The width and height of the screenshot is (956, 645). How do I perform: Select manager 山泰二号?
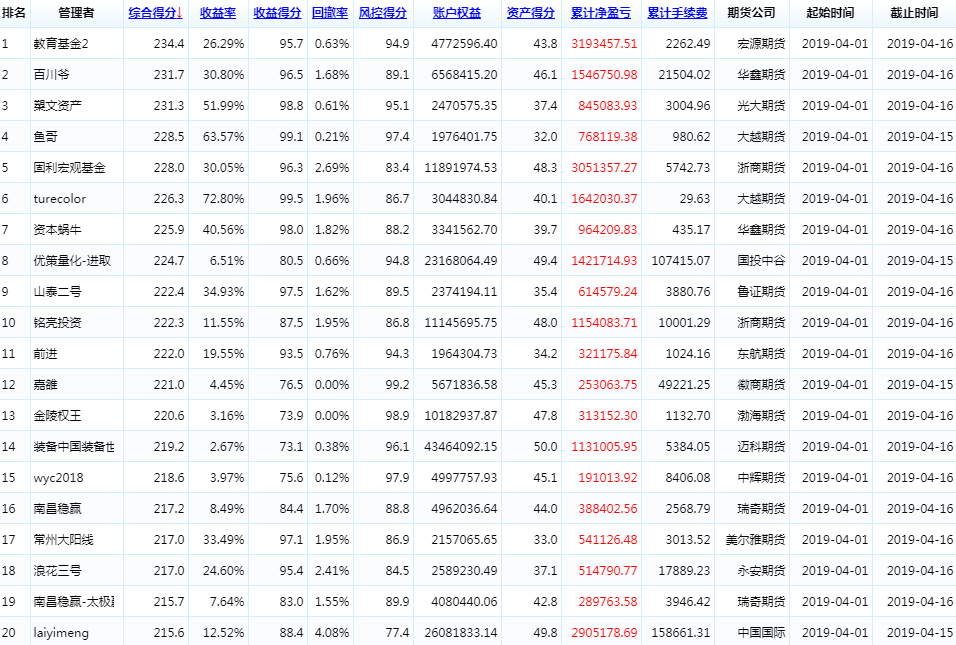pyautogui.click(x=57, y=292)
